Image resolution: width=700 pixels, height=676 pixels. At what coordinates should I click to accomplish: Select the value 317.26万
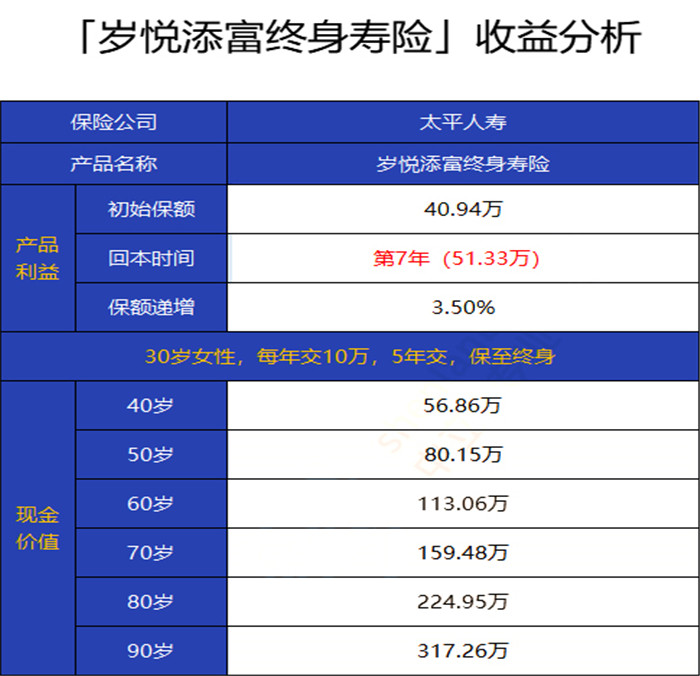463,651
